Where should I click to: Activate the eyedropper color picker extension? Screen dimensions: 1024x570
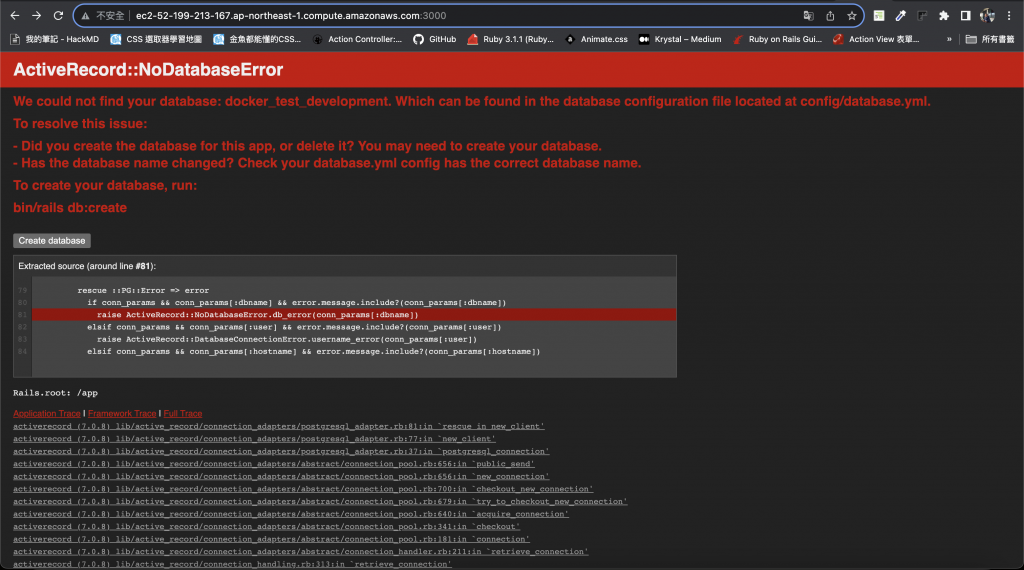click(901, 16)
